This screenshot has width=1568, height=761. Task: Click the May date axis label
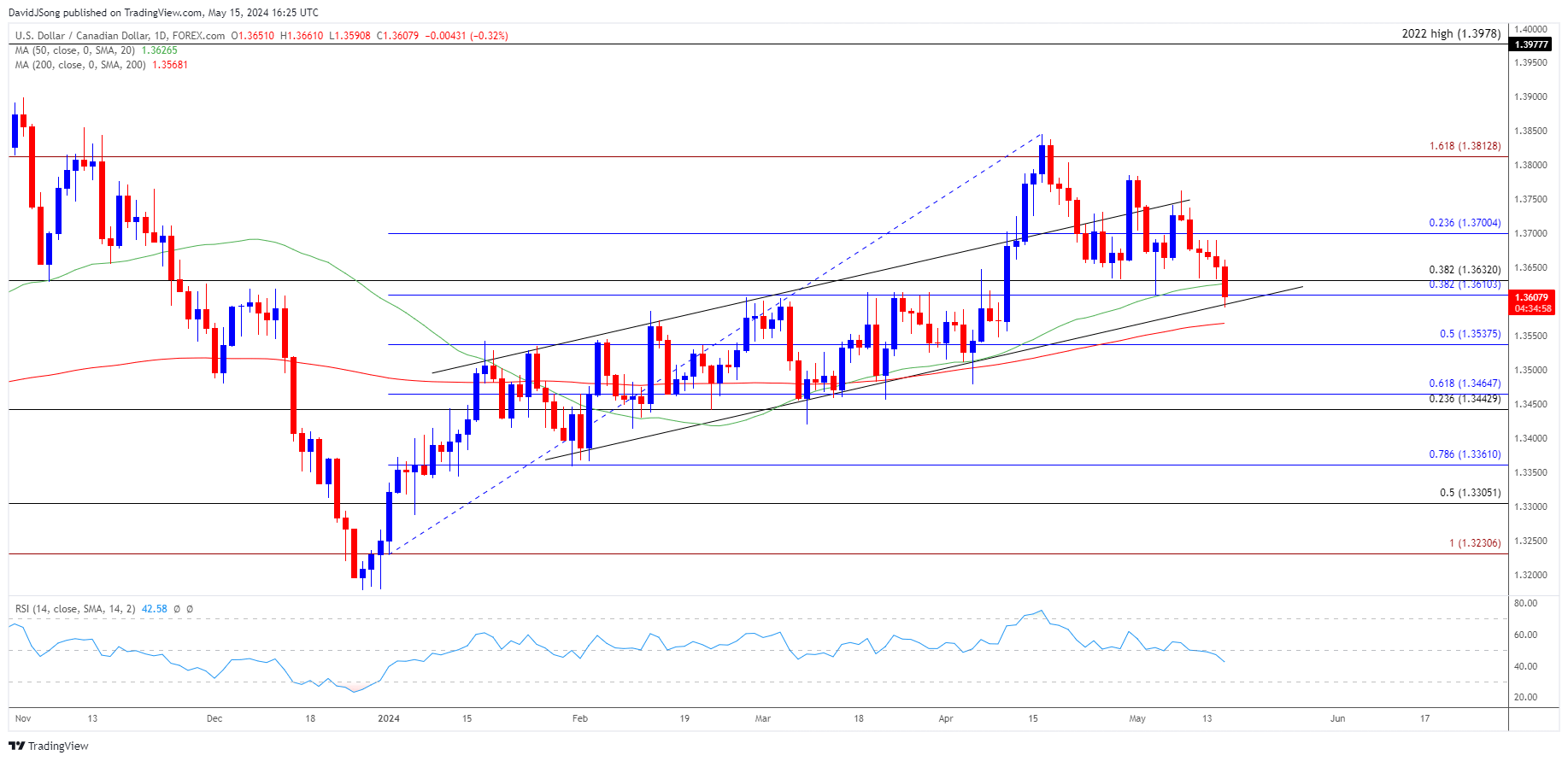click(x=1137, y=719)
